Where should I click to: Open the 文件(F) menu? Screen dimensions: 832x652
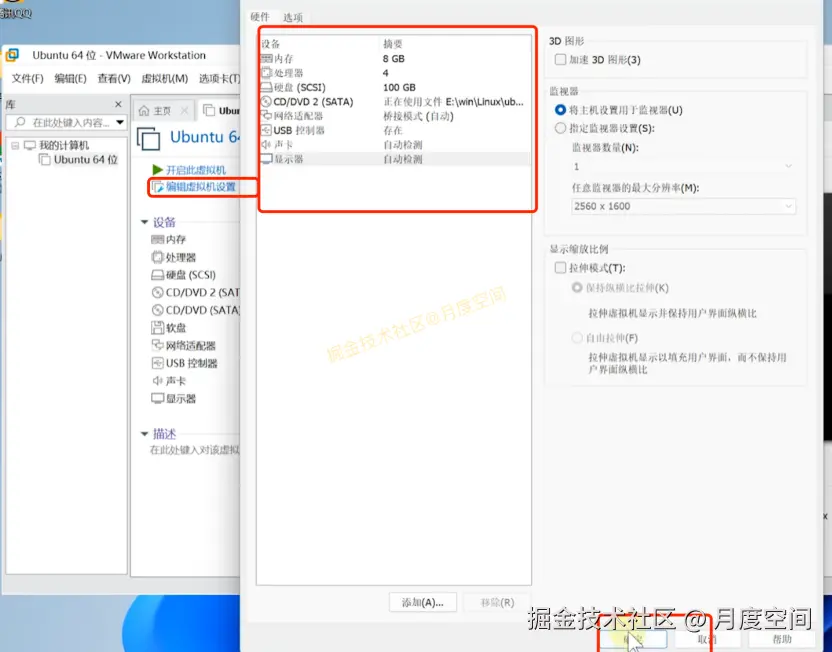click(28, 79)
